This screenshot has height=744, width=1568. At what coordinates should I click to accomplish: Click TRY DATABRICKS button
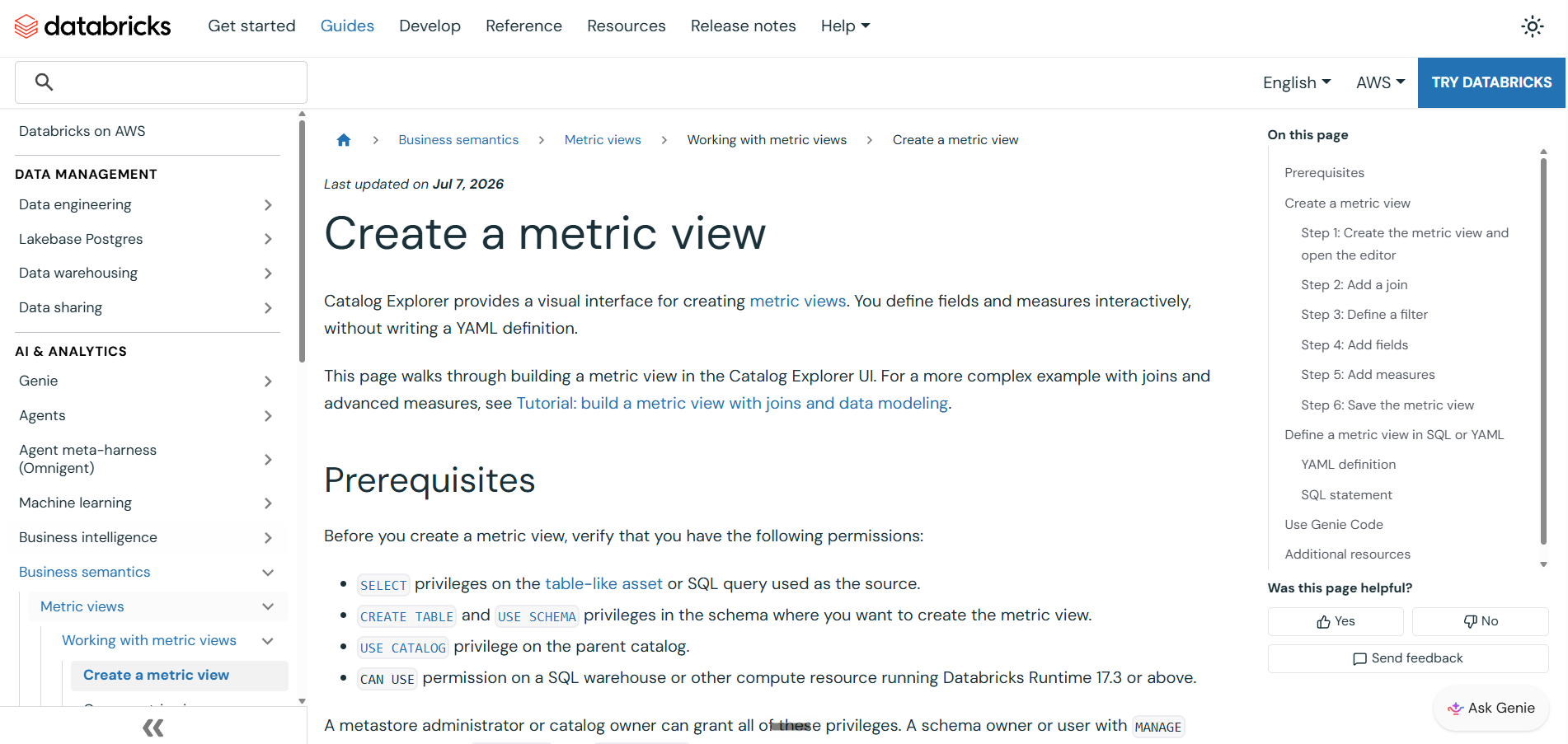(1491, 82)
